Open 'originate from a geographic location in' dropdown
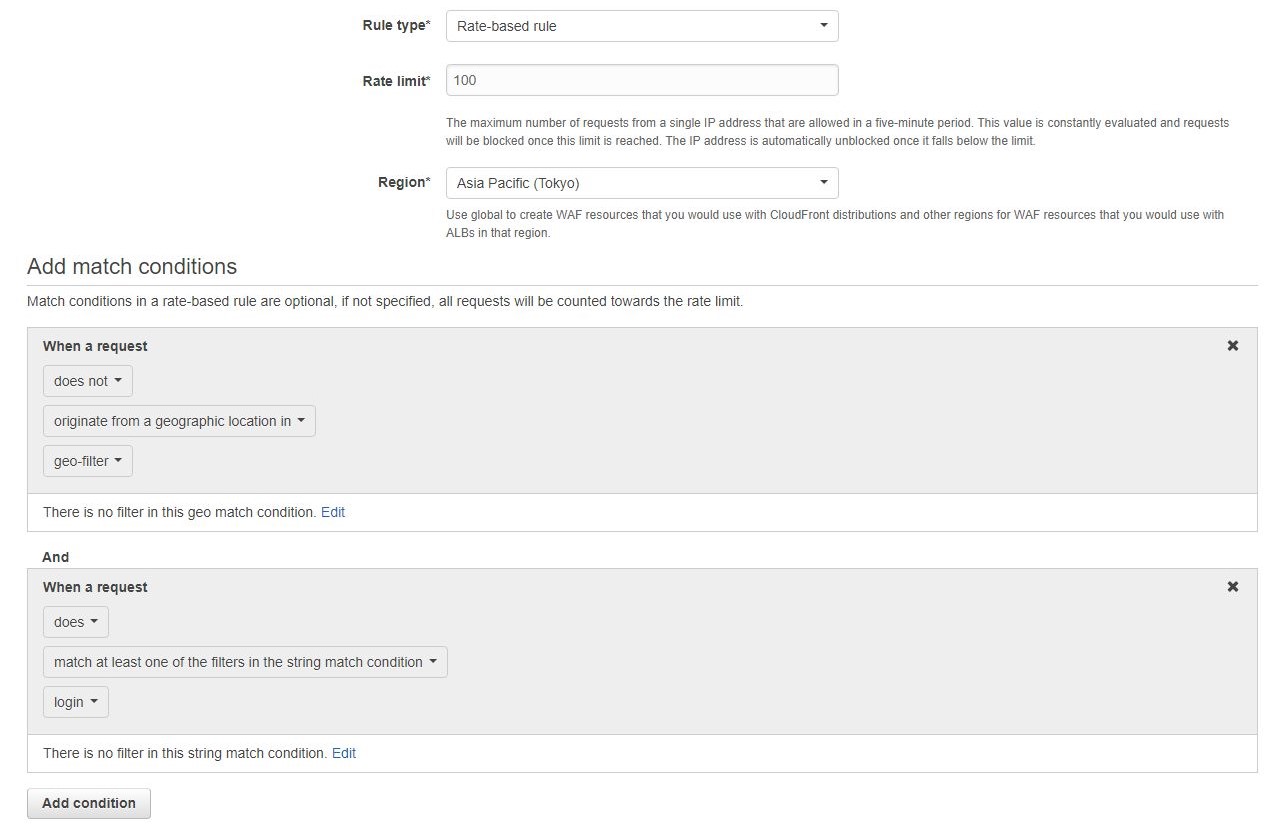Image resolution: width=1280 pixels, height=830 pixels. pyautogui.click(x=179, y=421)
